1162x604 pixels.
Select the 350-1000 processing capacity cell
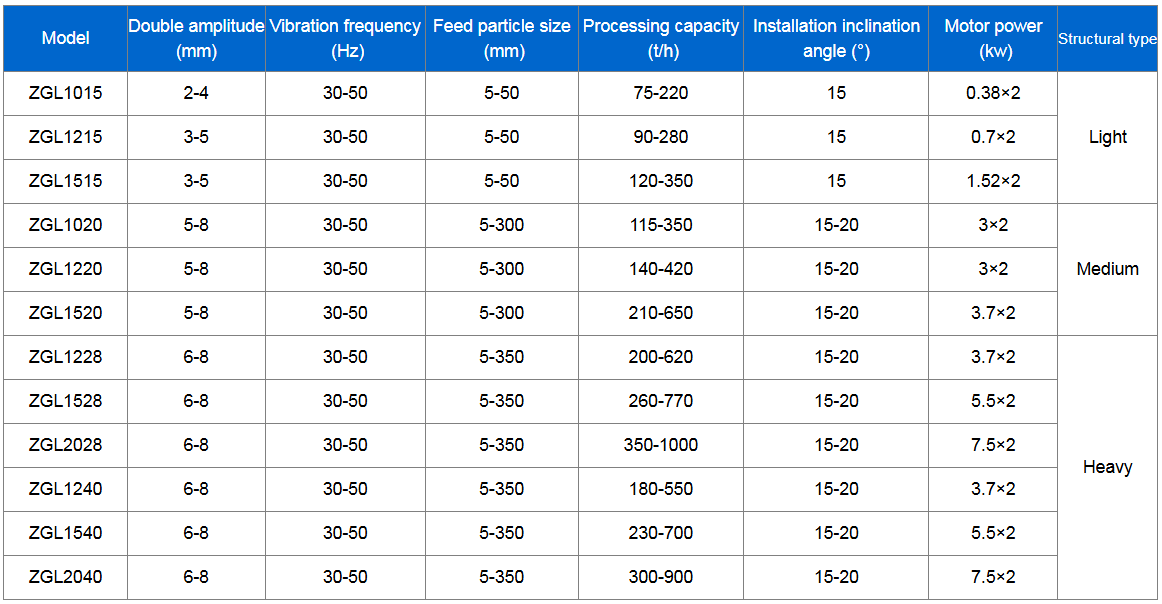(x=661, y=445)
